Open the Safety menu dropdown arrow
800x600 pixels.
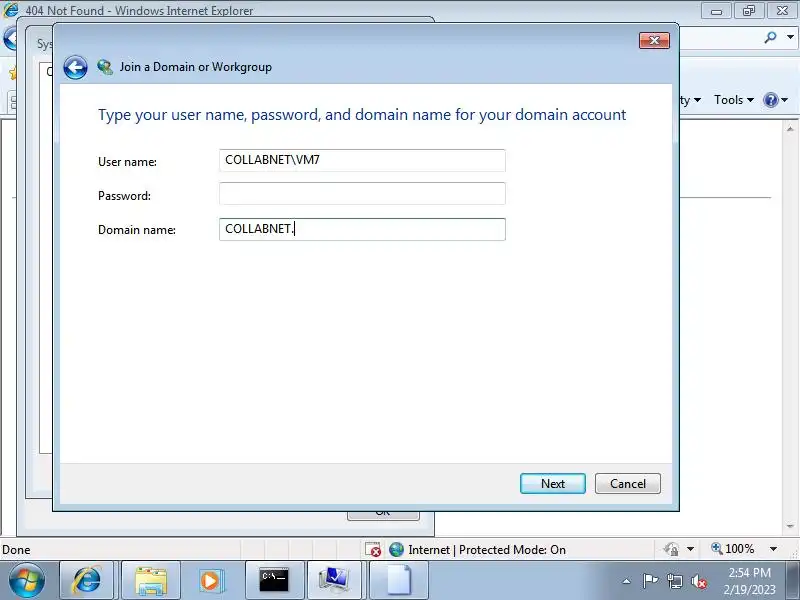click(697, 100)
